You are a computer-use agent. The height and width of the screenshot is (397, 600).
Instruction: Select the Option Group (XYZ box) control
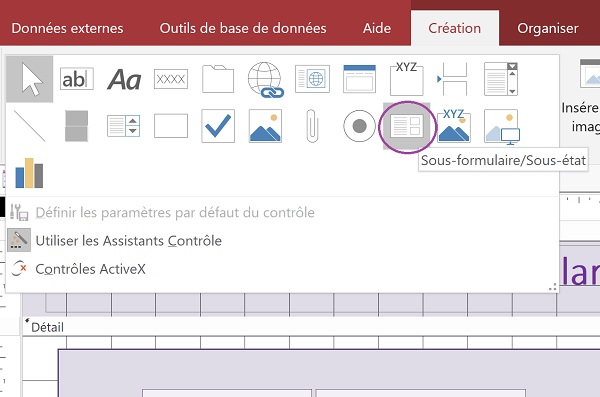[x=407, y=79]
